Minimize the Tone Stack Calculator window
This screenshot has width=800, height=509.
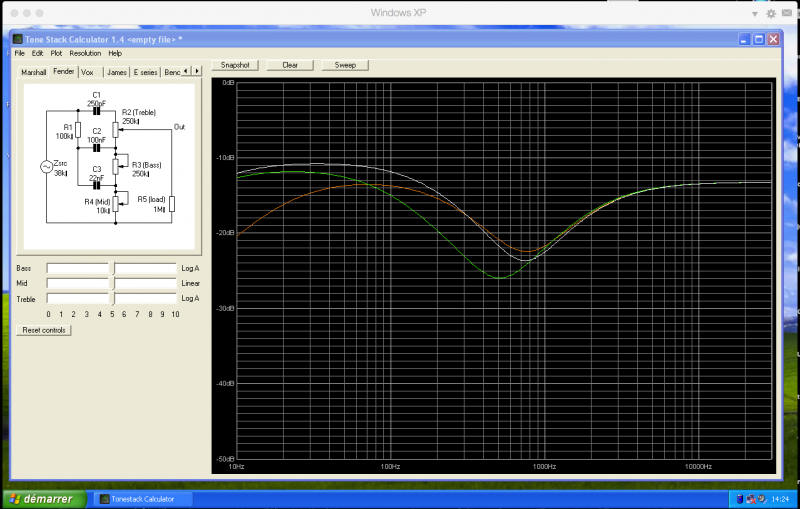tap(745, 39)
